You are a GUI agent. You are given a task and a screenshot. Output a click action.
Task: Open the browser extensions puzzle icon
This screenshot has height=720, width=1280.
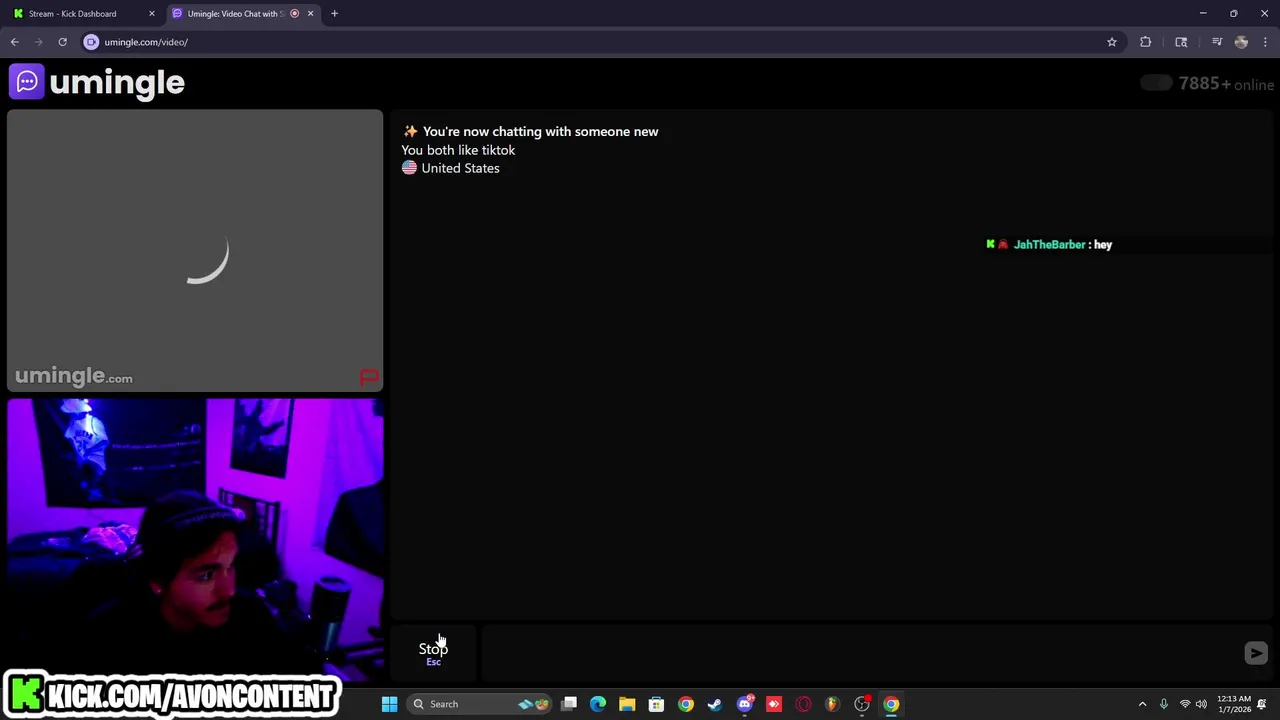pos(1145,42)
